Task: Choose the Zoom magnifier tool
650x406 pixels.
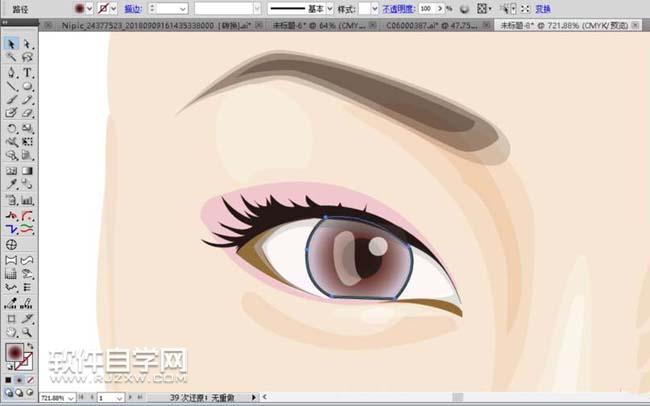Action: click(27, 332)
